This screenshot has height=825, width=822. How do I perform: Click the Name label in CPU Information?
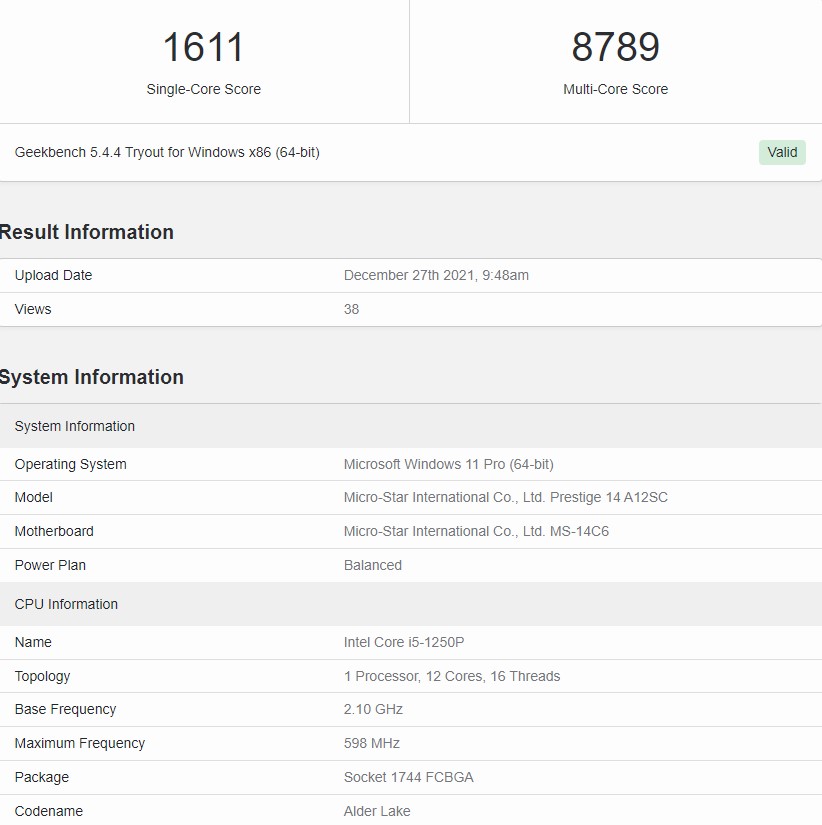coord(33,642)
